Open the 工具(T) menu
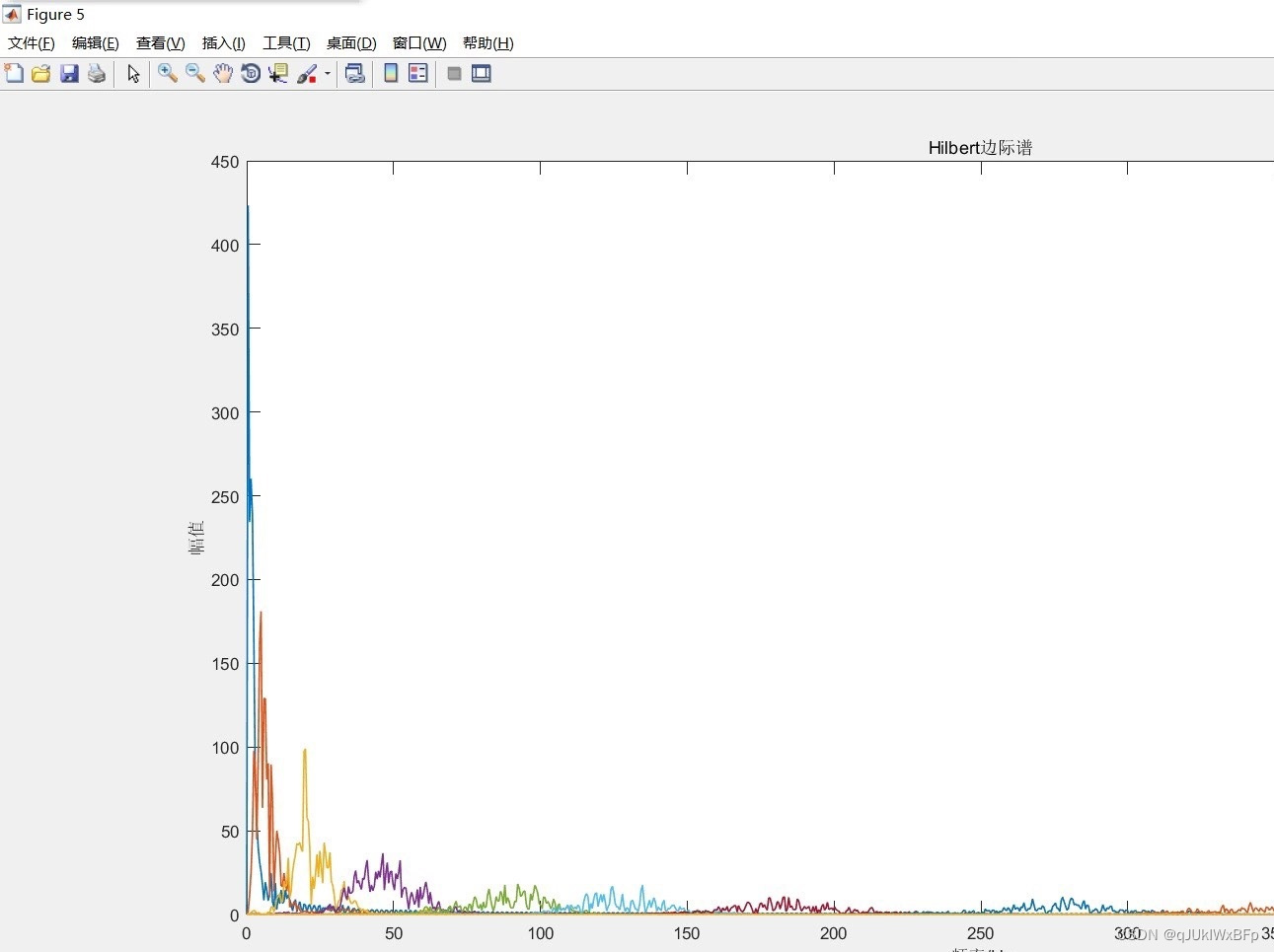 [286, 43]
